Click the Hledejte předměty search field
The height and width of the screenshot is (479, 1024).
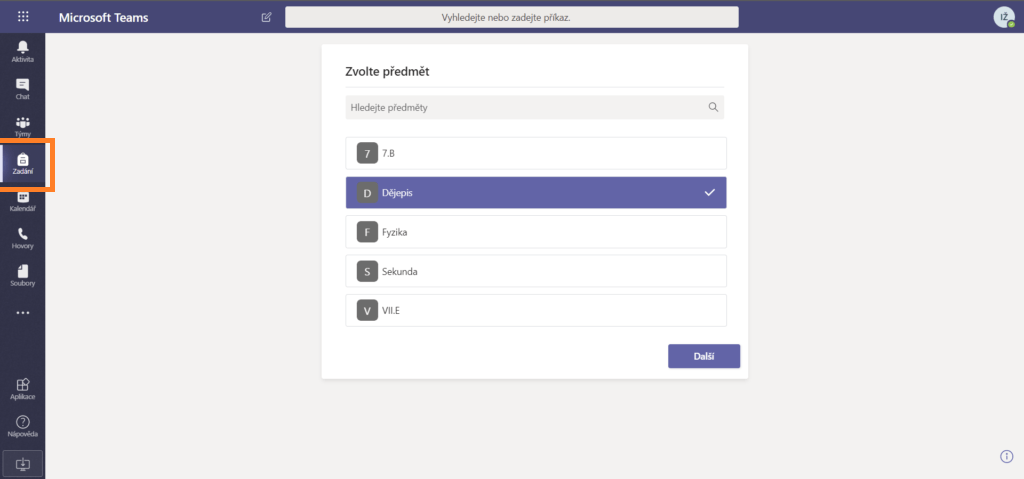tap(525, 107)
